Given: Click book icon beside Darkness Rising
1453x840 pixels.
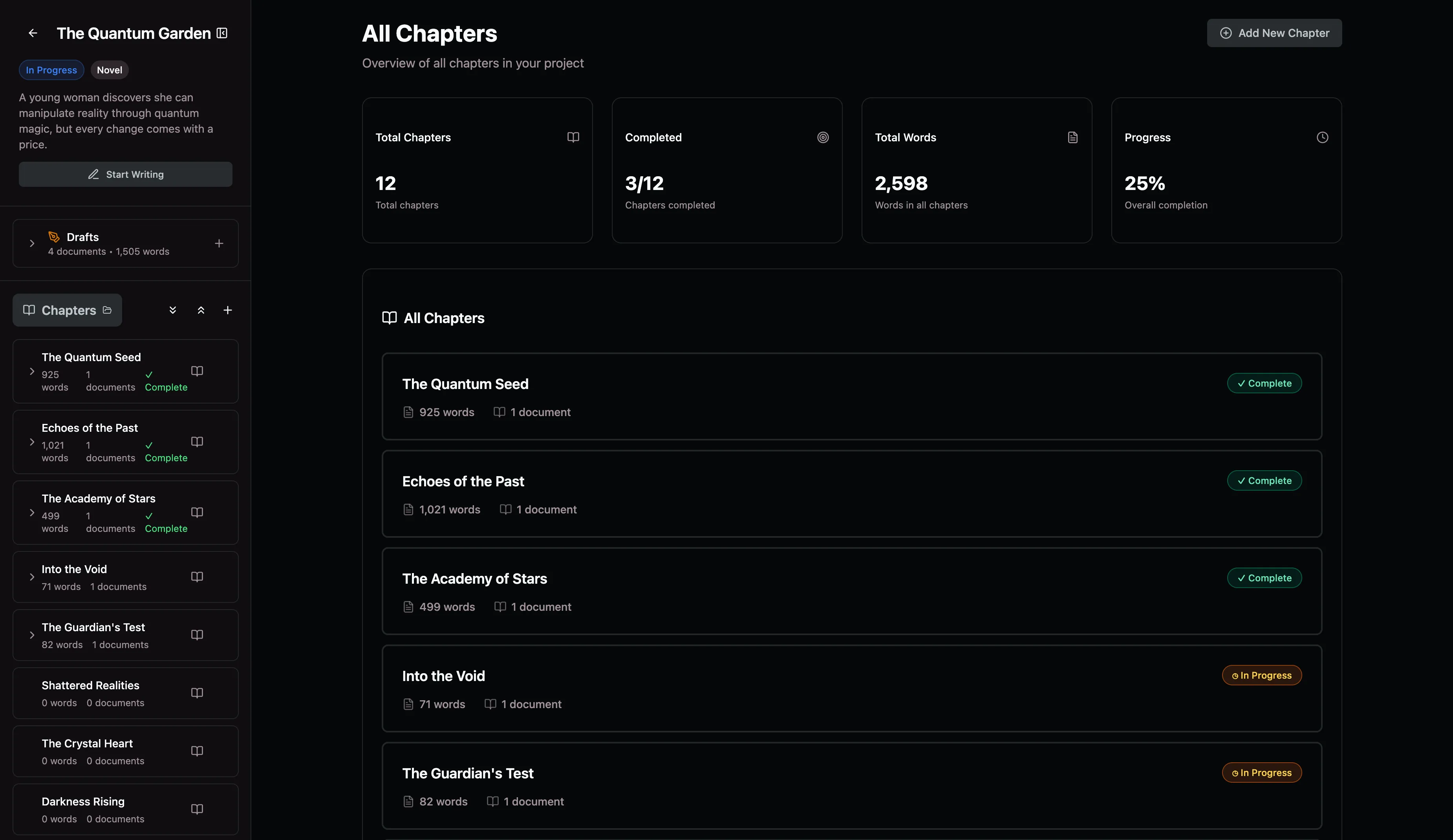Looking at the screenshot, I should click(x=197, y=809).
